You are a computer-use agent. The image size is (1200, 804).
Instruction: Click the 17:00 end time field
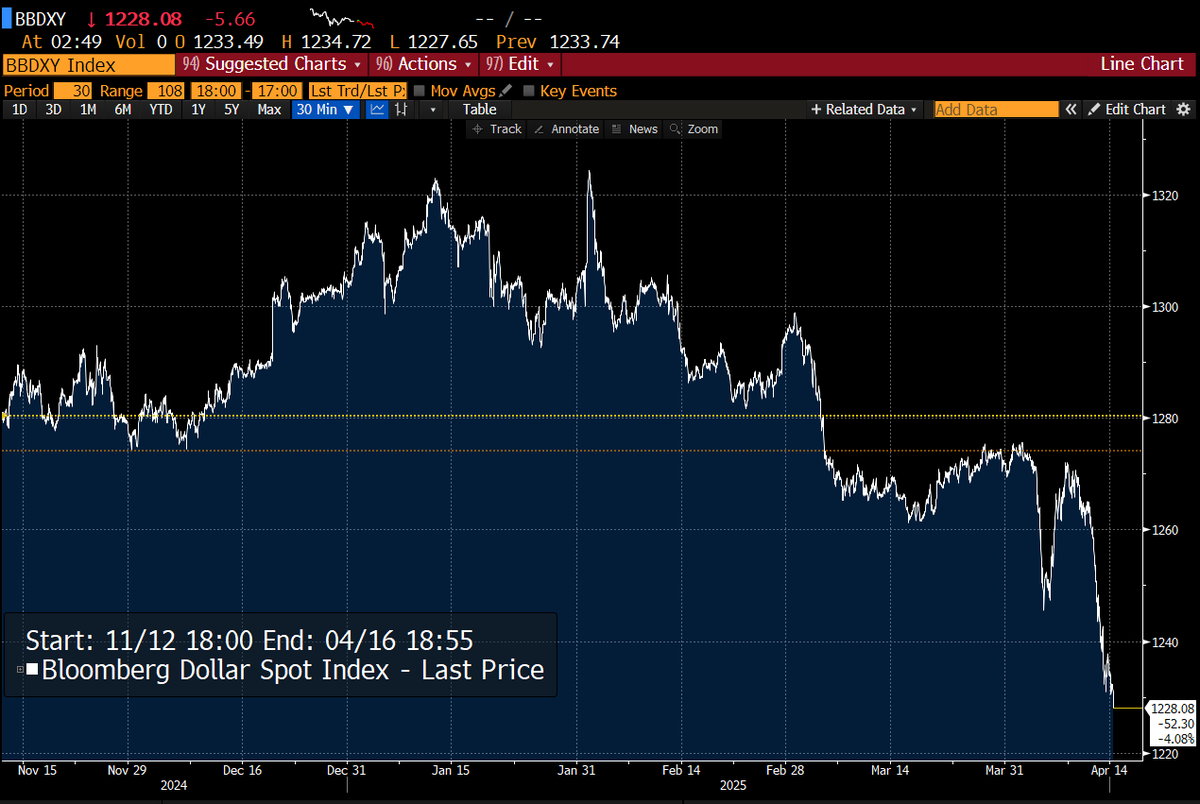[275, 91]
